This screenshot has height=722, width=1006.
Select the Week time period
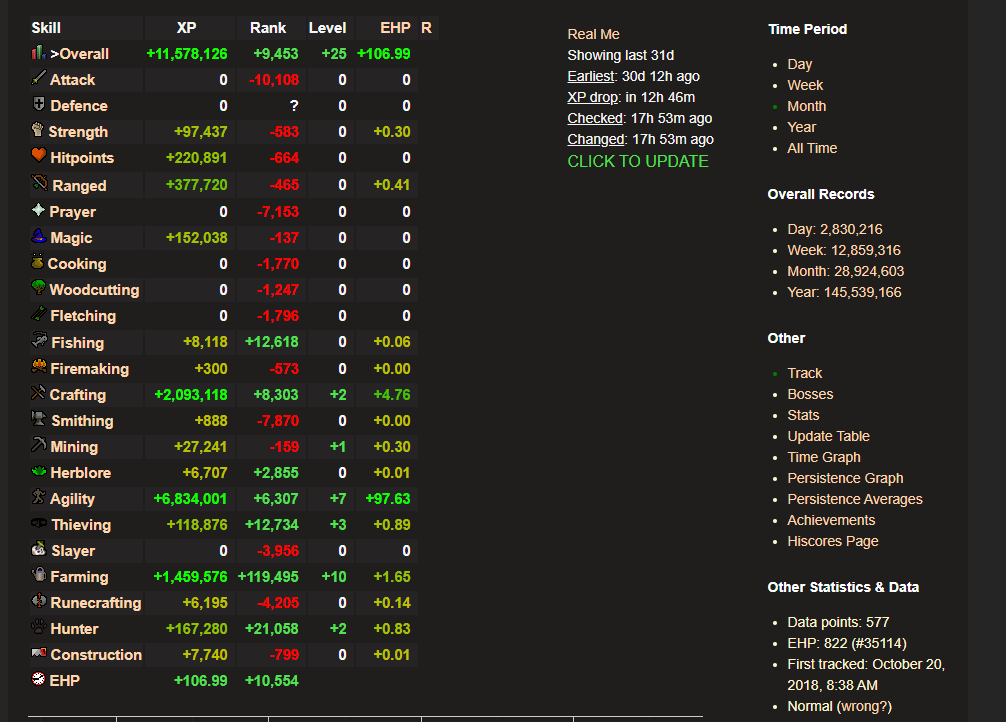point(805,85)
